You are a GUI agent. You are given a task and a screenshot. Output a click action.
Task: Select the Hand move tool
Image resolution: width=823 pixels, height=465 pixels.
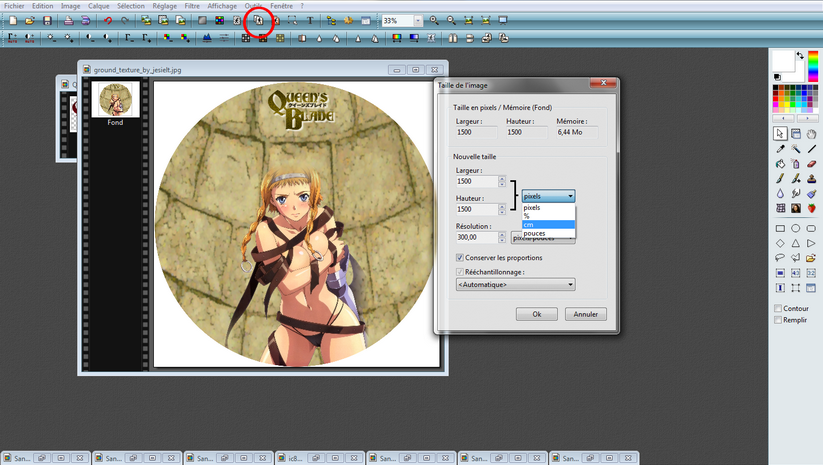(x=811, y=133)
